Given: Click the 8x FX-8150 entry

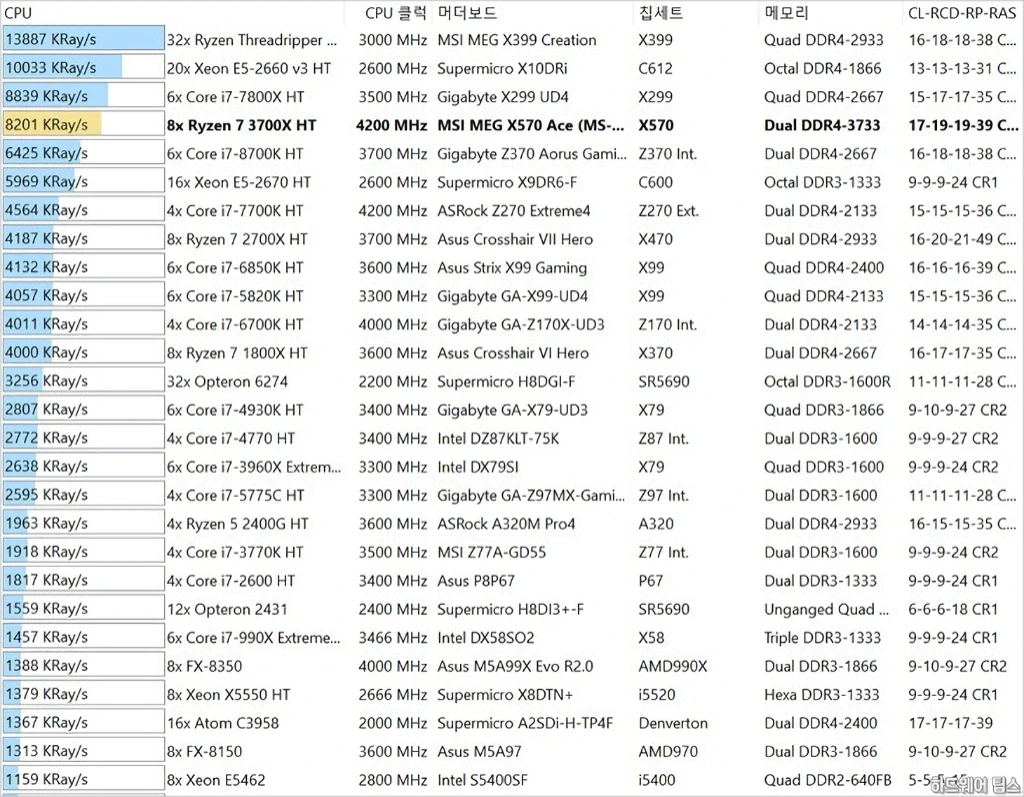Looking at the screenshot, I should click(x=204, y=752).
